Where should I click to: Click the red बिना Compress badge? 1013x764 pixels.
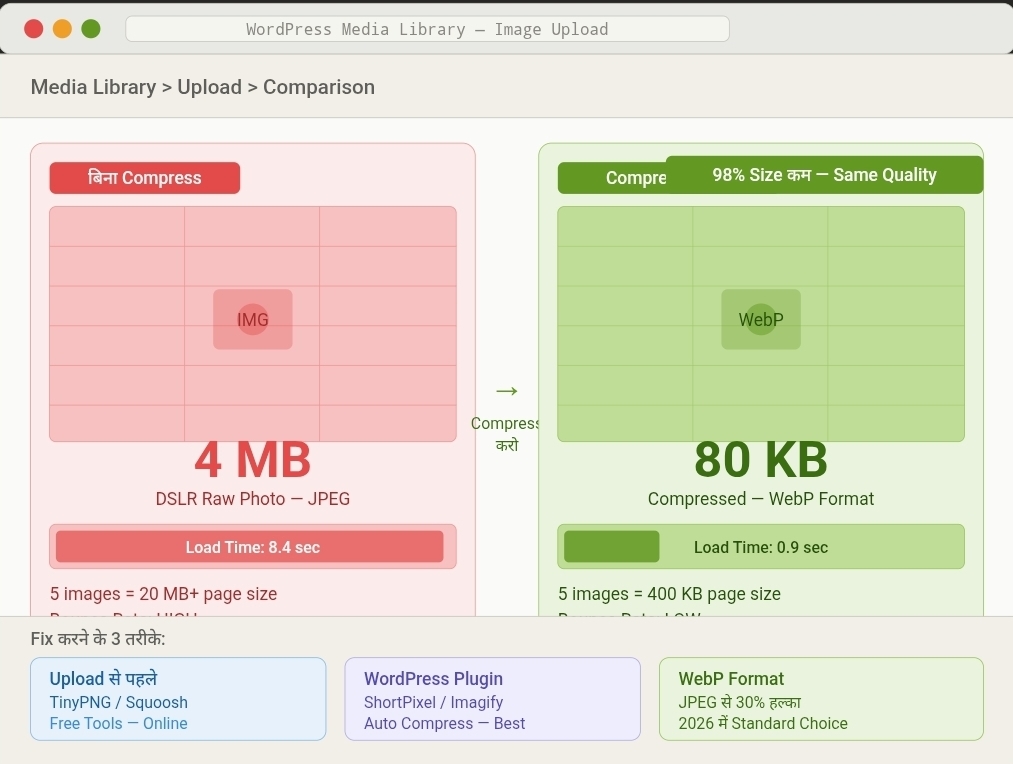pyautogui.click(x=145, y=178)
